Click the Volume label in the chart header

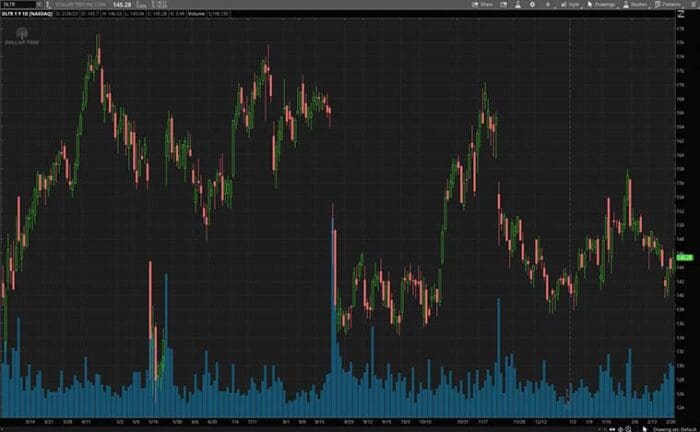196,14
